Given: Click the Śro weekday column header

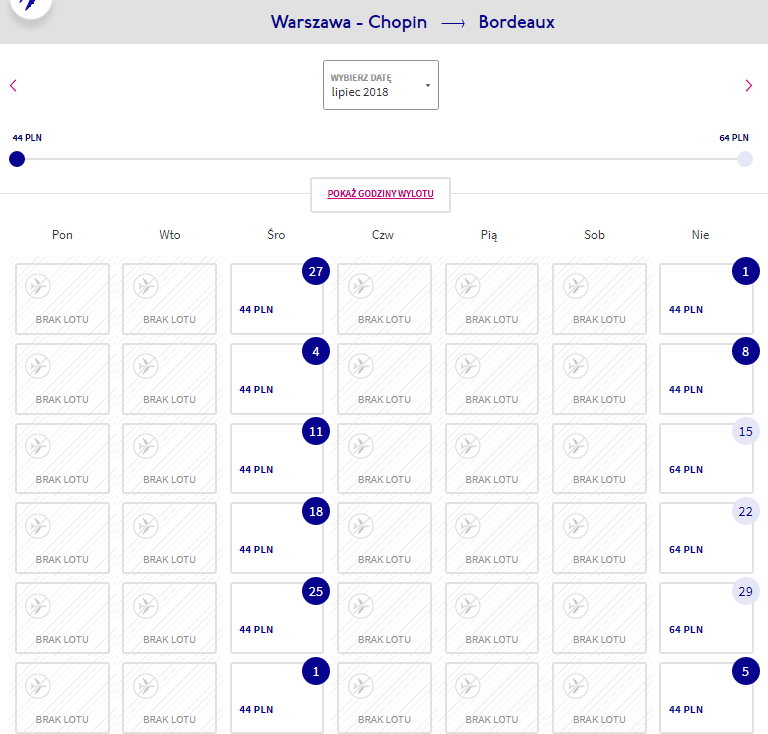Looking at the screenshot, I should coord(276,235).
